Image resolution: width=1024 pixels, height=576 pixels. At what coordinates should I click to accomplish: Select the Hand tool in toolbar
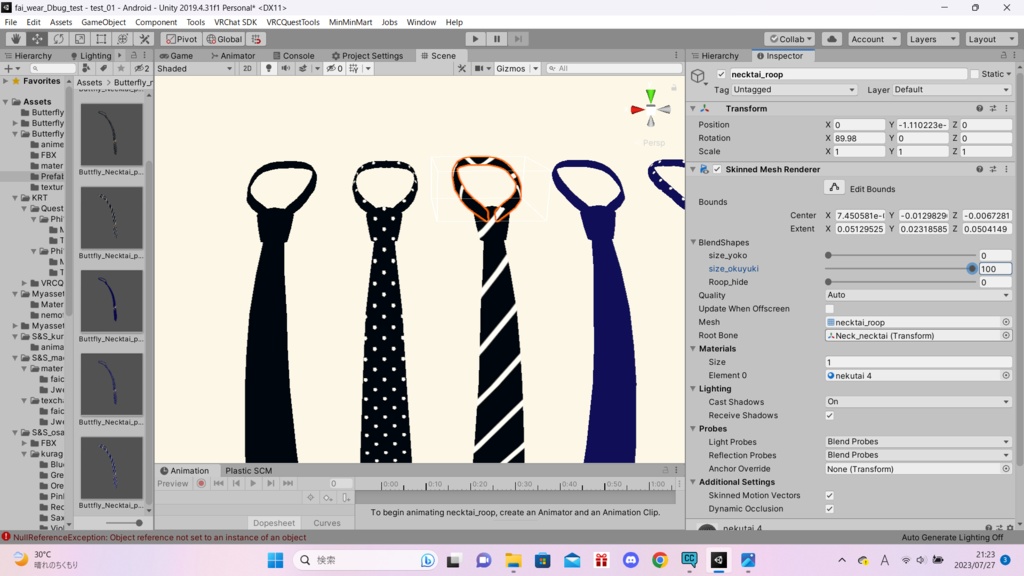tap(15, 39)
